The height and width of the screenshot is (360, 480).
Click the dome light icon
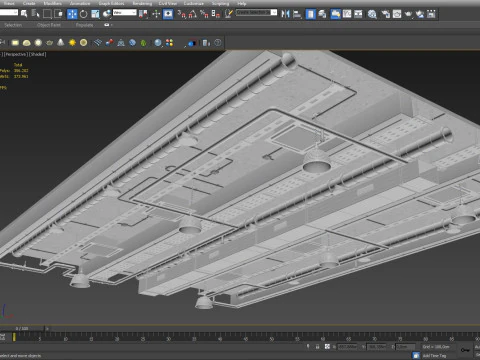27,43
